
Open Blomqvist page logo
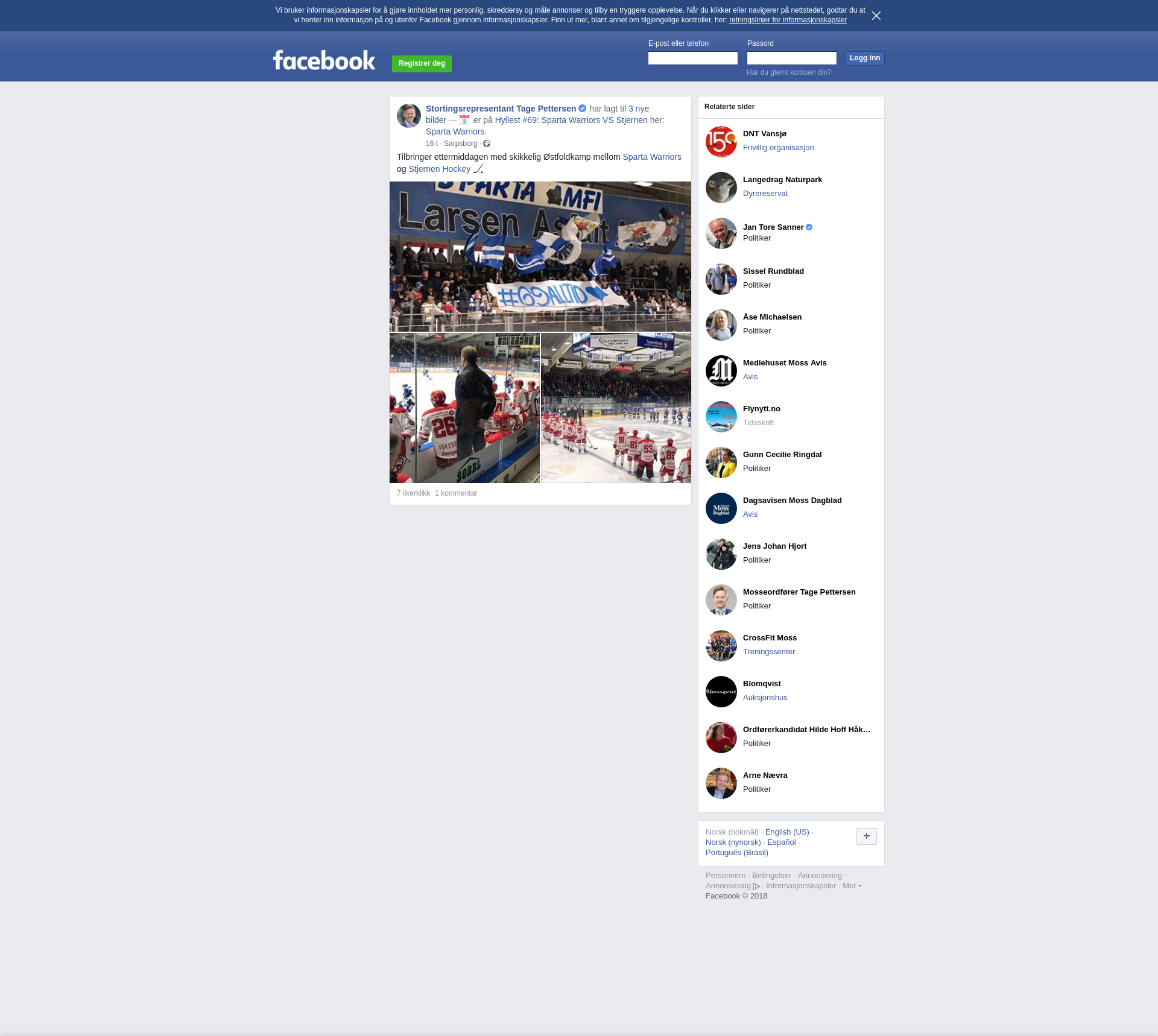(721, 692)
